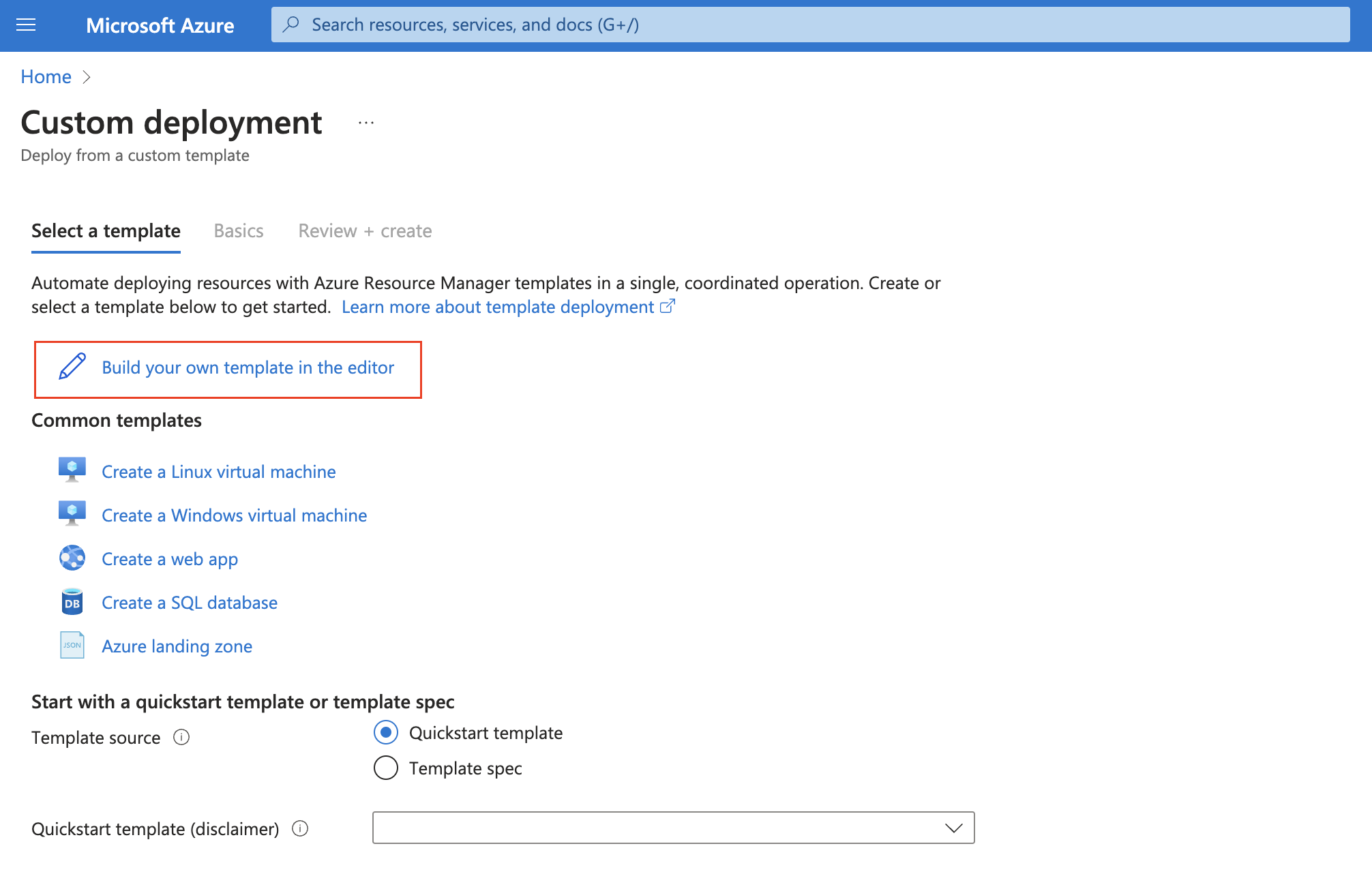Switch to the Basics tab
The image size is (1372, 889).
pos(239,231)
